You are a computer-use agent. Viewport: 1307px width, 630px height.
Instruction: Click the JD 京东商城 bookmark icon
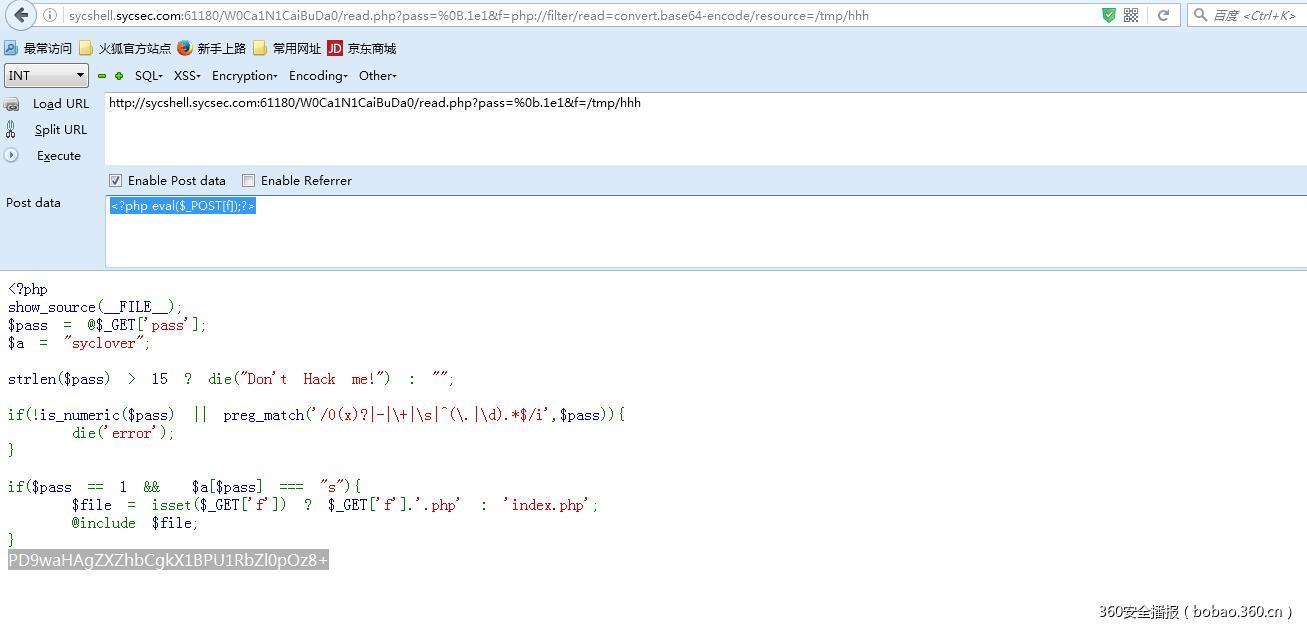point(335,48)
